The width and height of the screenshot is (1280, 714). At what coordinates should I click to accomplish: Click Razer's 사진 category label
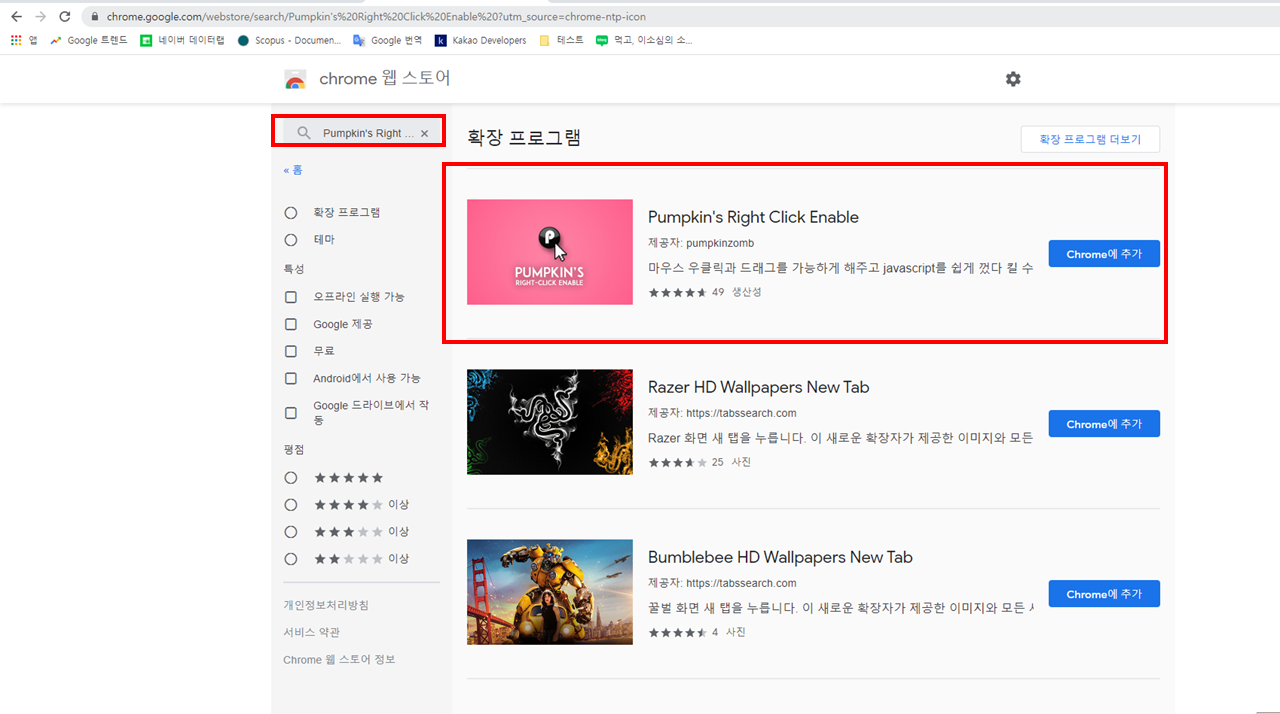coord(741,462)
